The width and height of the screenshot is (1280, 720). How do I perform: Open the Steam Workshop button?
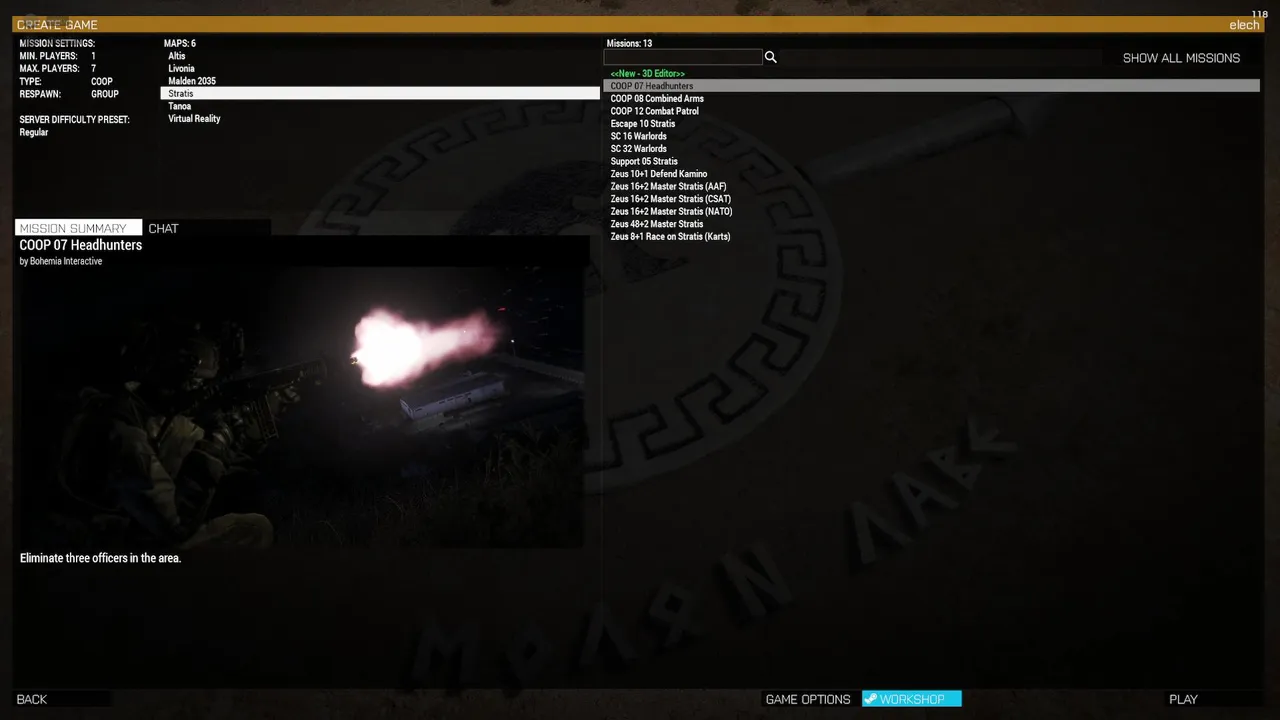click(x=912, y=699)
